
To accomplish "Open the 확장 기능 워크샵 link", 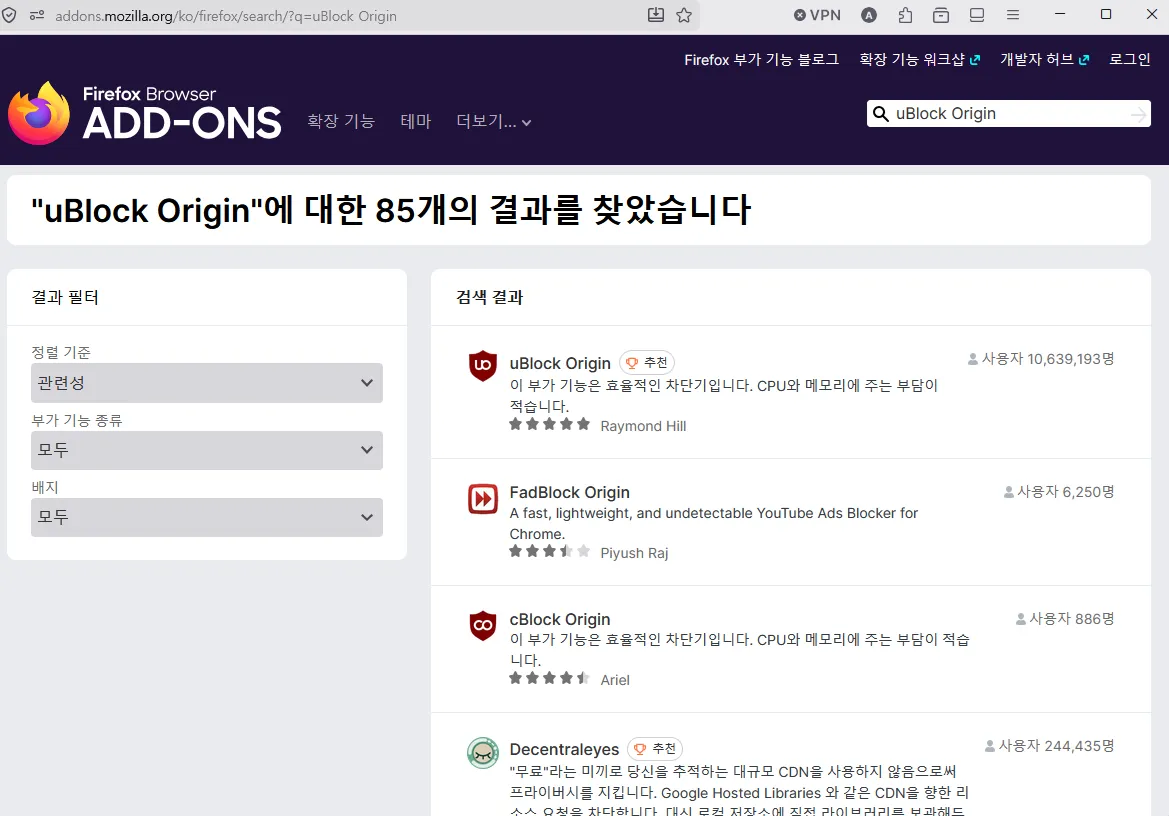I will click(x=919, y=60).
